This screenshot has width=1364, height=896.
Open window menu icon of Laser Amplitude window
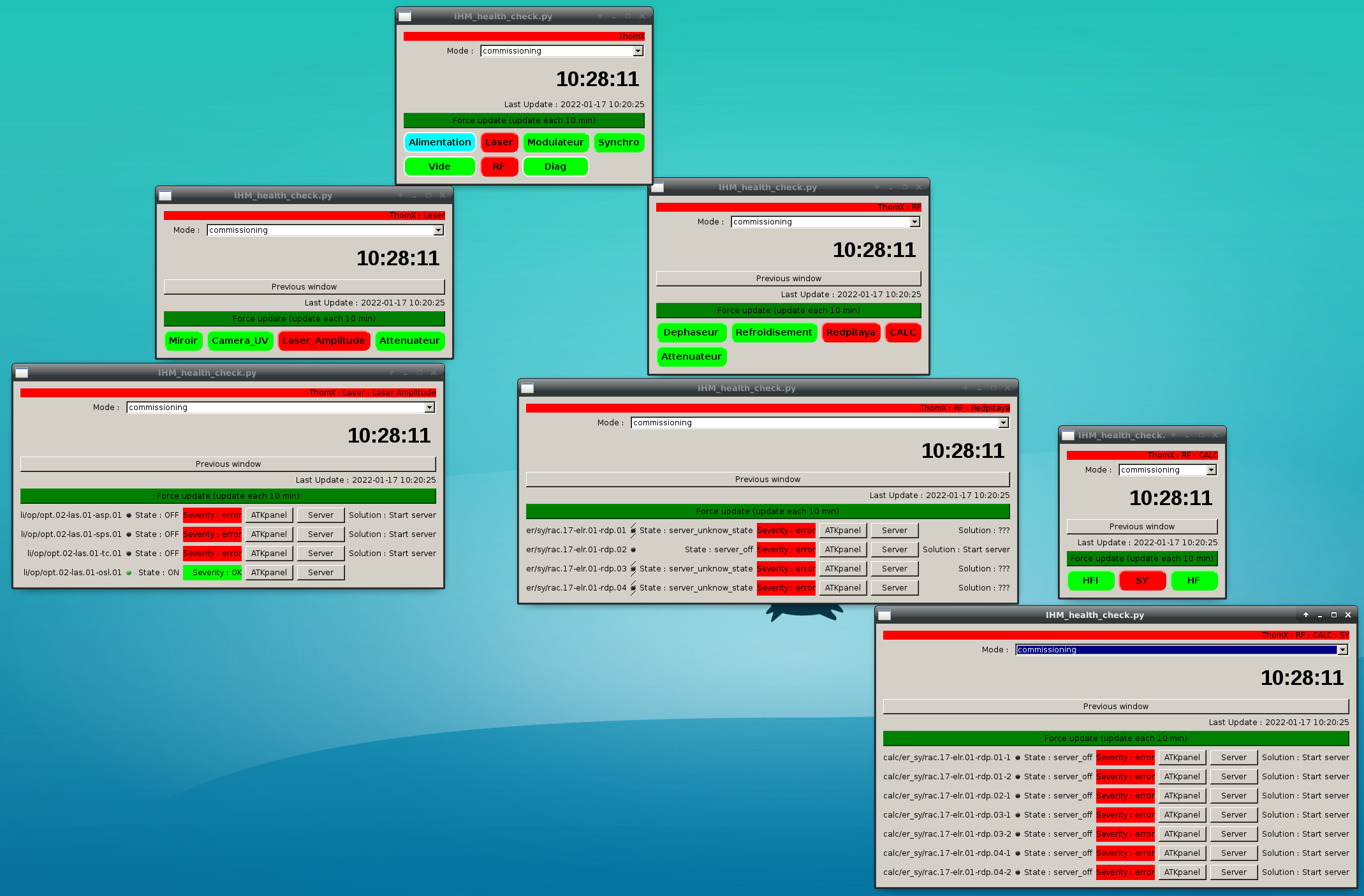22,373
